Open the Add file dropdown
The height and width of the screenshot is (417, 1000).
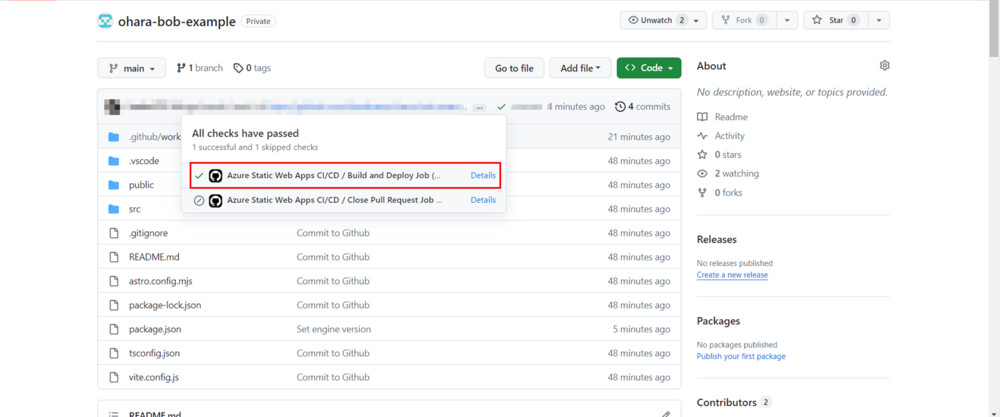pyautogui.click(x=580, y=68)
